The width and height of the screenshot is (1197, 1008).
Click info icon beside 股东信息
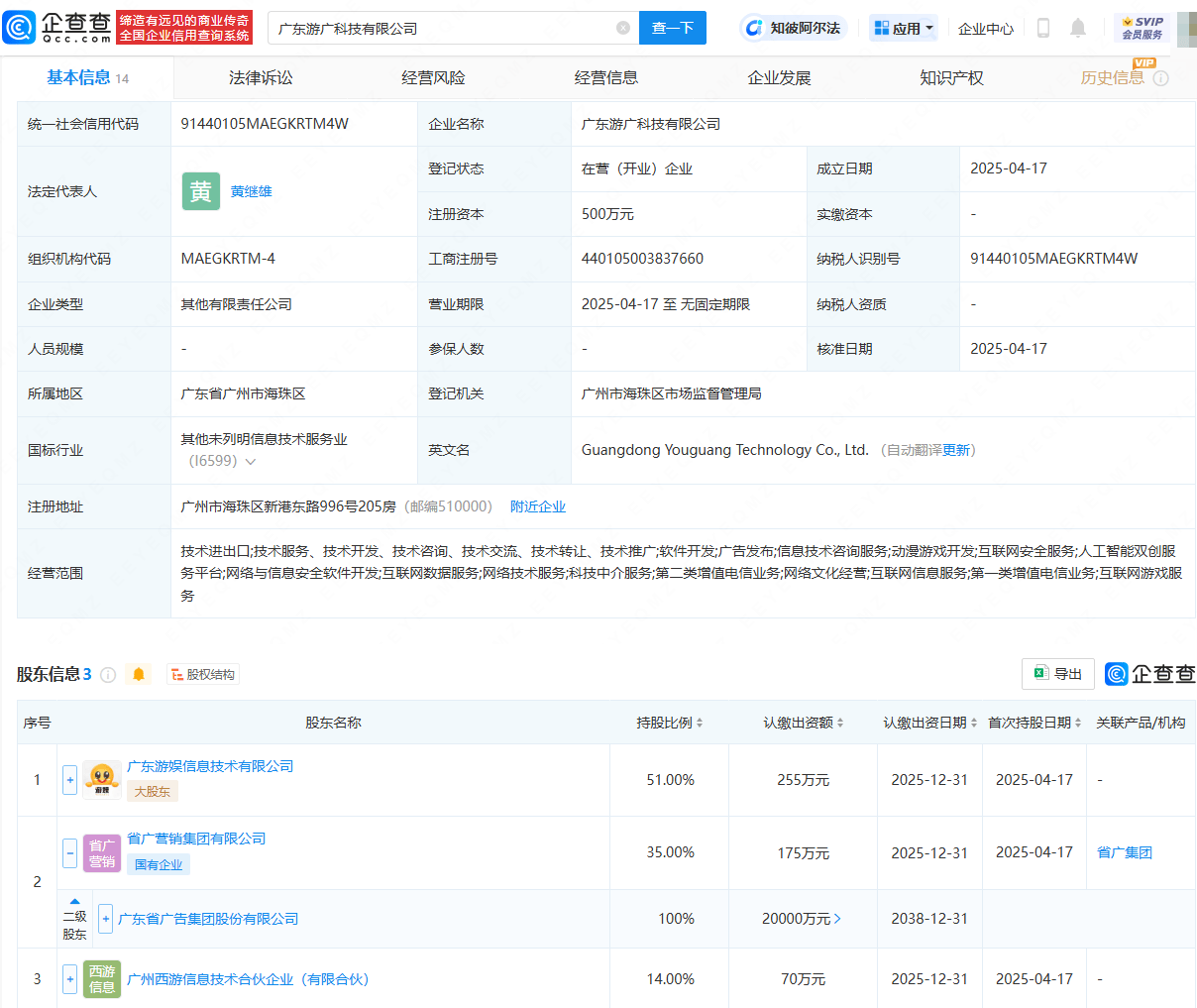(x=109, y=675)
